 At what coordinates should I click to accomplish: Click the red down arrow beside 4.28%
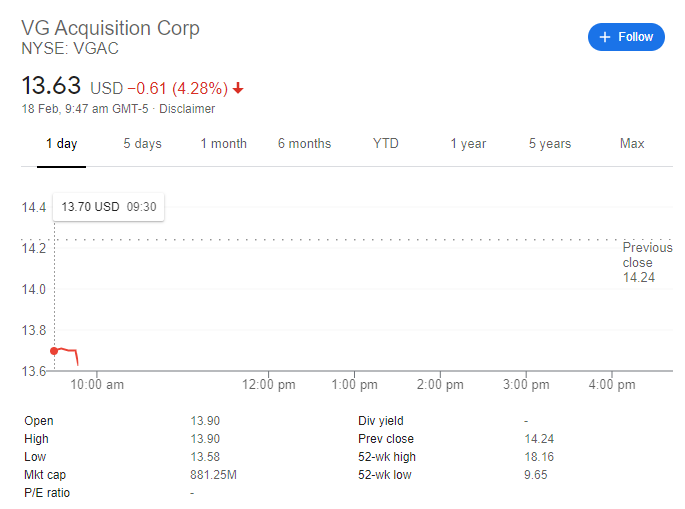click(238, 88)
